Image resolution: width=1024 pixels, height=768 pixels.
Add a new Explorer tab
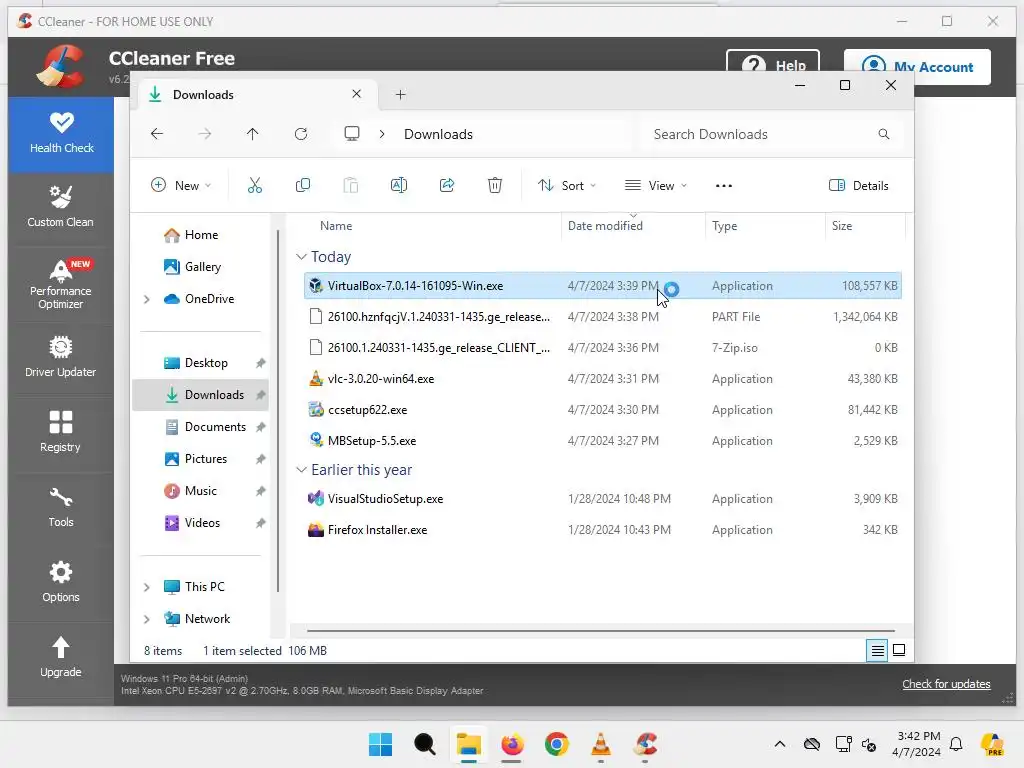pyautogui.click(x=400, y=95)
